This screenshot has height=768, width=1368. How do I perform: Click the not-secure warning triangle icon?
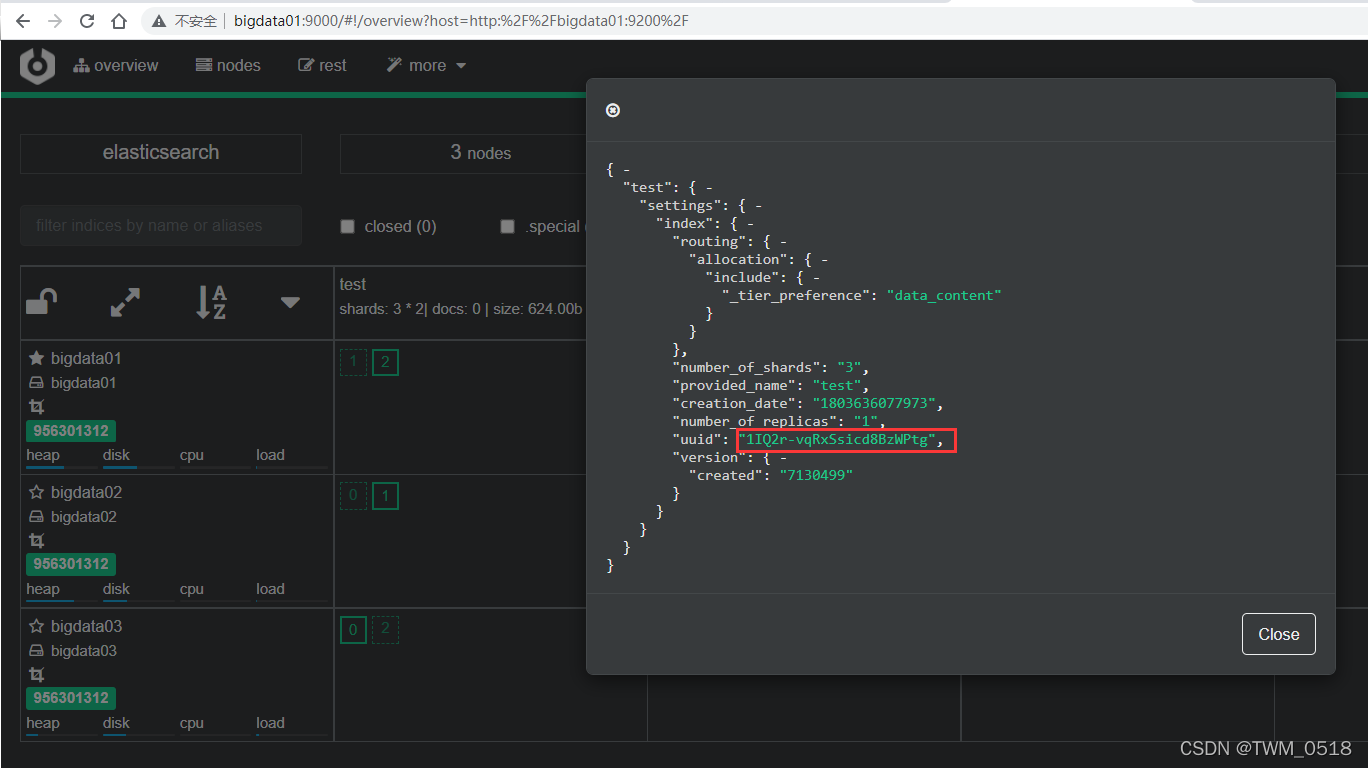(x=159, y=21)
